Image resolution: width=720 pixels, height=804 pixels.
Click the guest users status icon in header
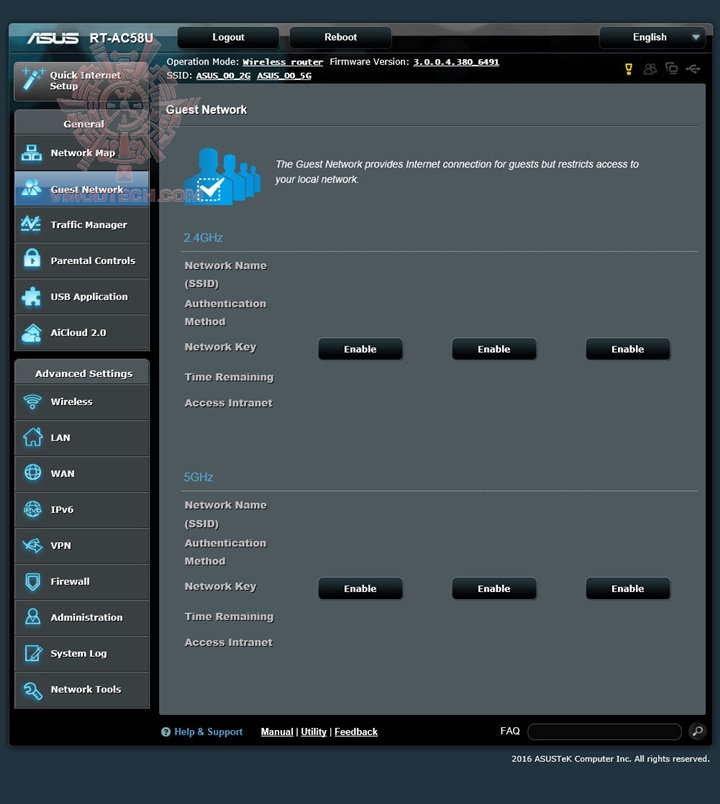click(x=650, y=68)
